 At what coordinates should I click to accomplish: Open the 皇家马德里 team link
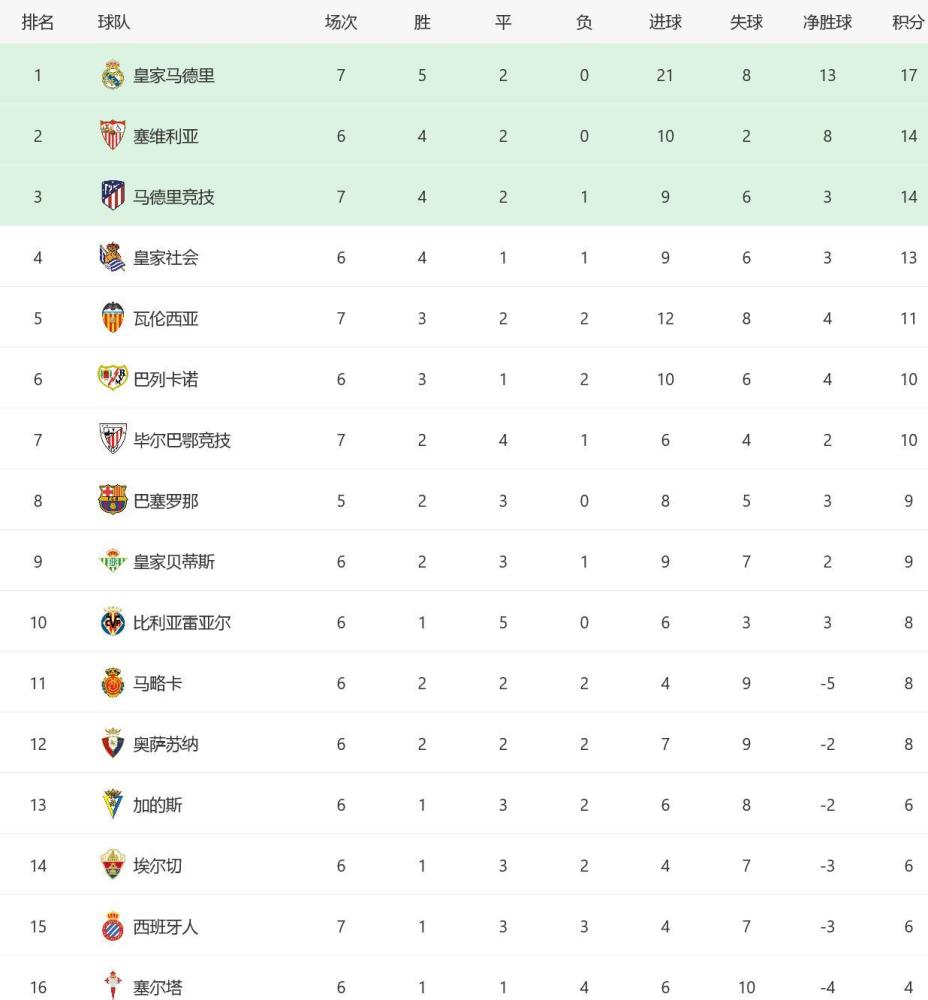(x=173, y=75)
